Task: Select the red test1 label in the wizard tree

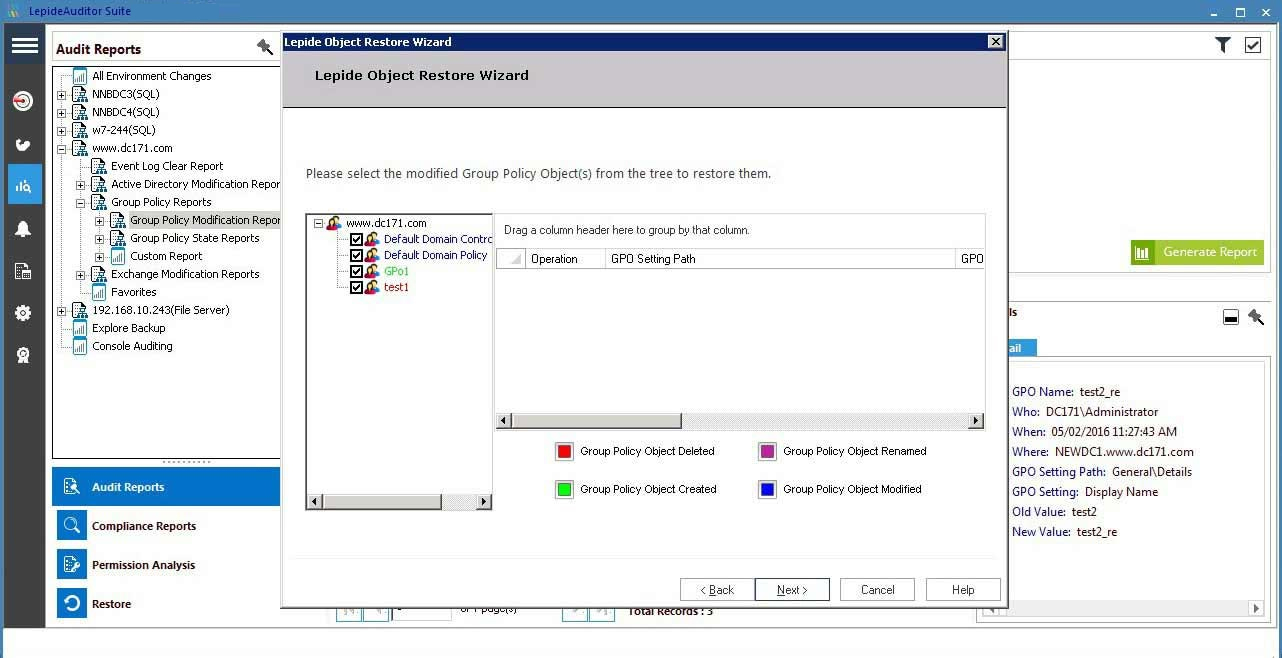Action: pyautogui.click(x=396, y=288)
